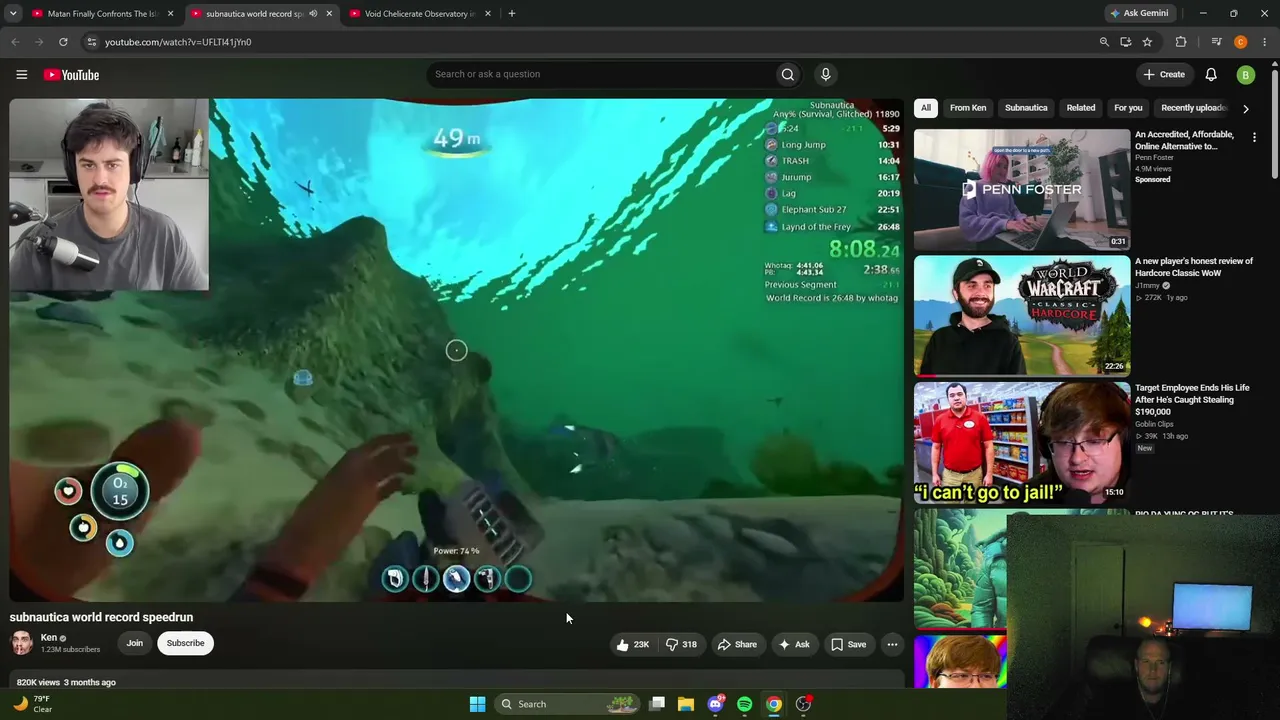Open the YouTube guide hamburger menu
Viewport: 1280px width, 720px height.
coord(21,75)
